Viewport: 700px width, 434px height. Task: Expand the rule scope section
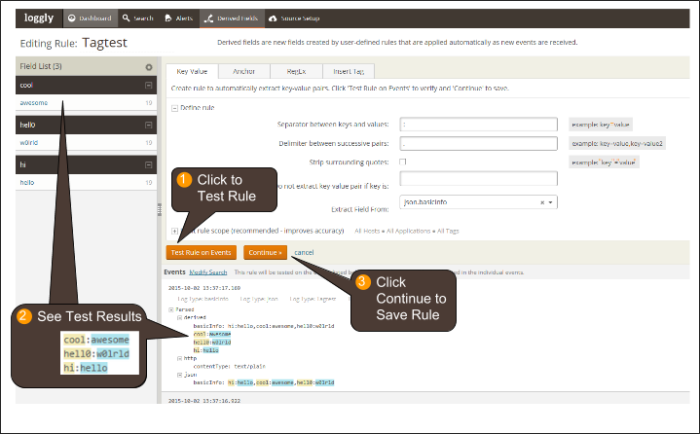pos(174,230)
